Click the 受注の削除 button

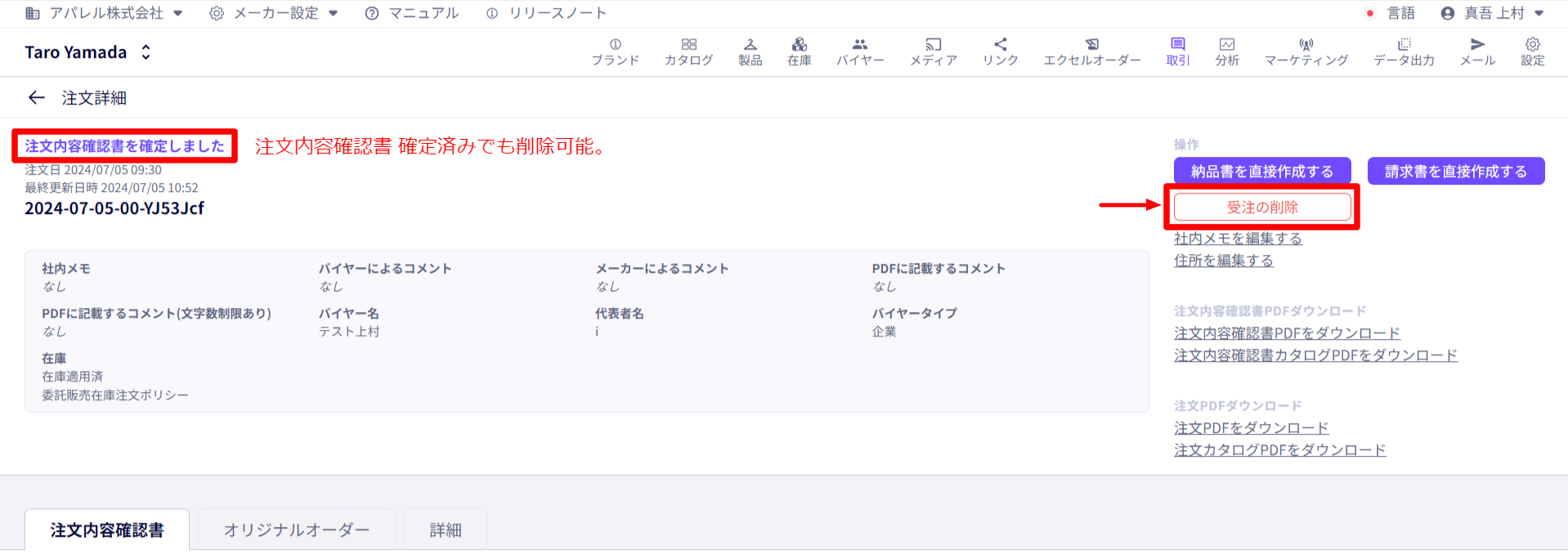click(x=1262, y=208)
